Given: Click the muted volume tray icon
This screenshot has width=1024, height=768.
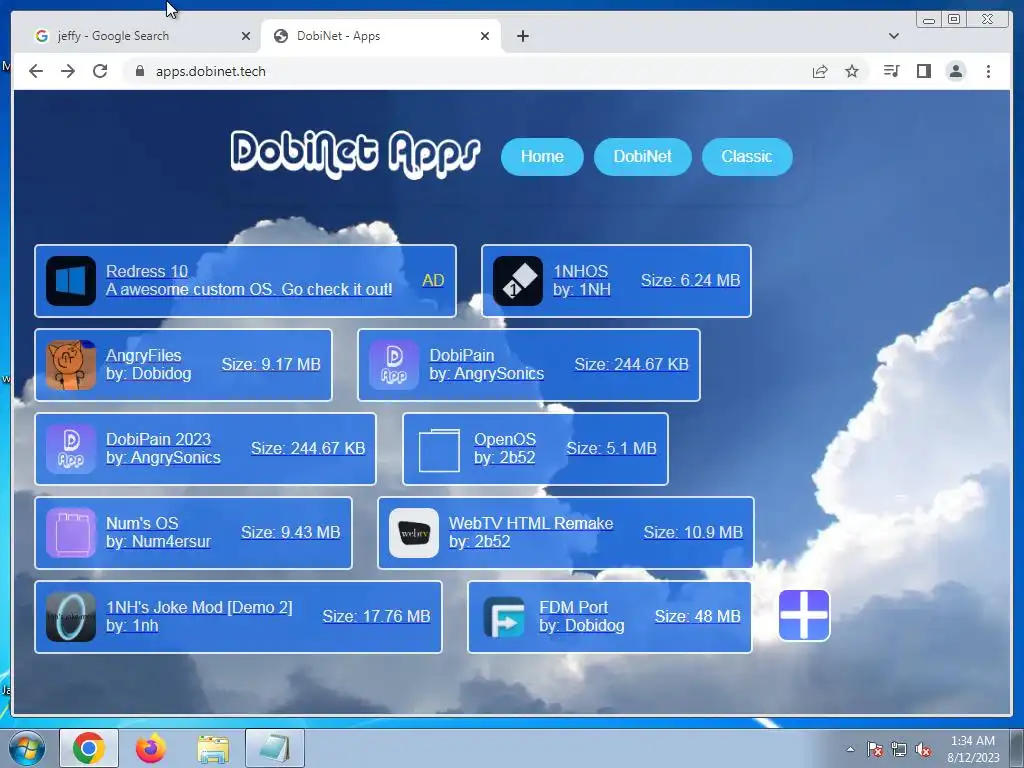Looking at the screenshot, I should coord(923,749).
